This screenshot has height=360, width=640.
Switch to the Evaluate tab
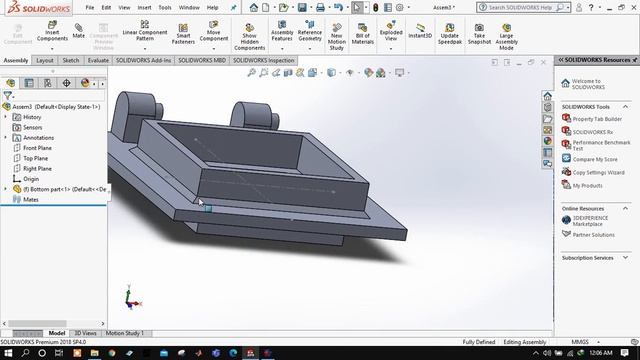pos(98,60)
